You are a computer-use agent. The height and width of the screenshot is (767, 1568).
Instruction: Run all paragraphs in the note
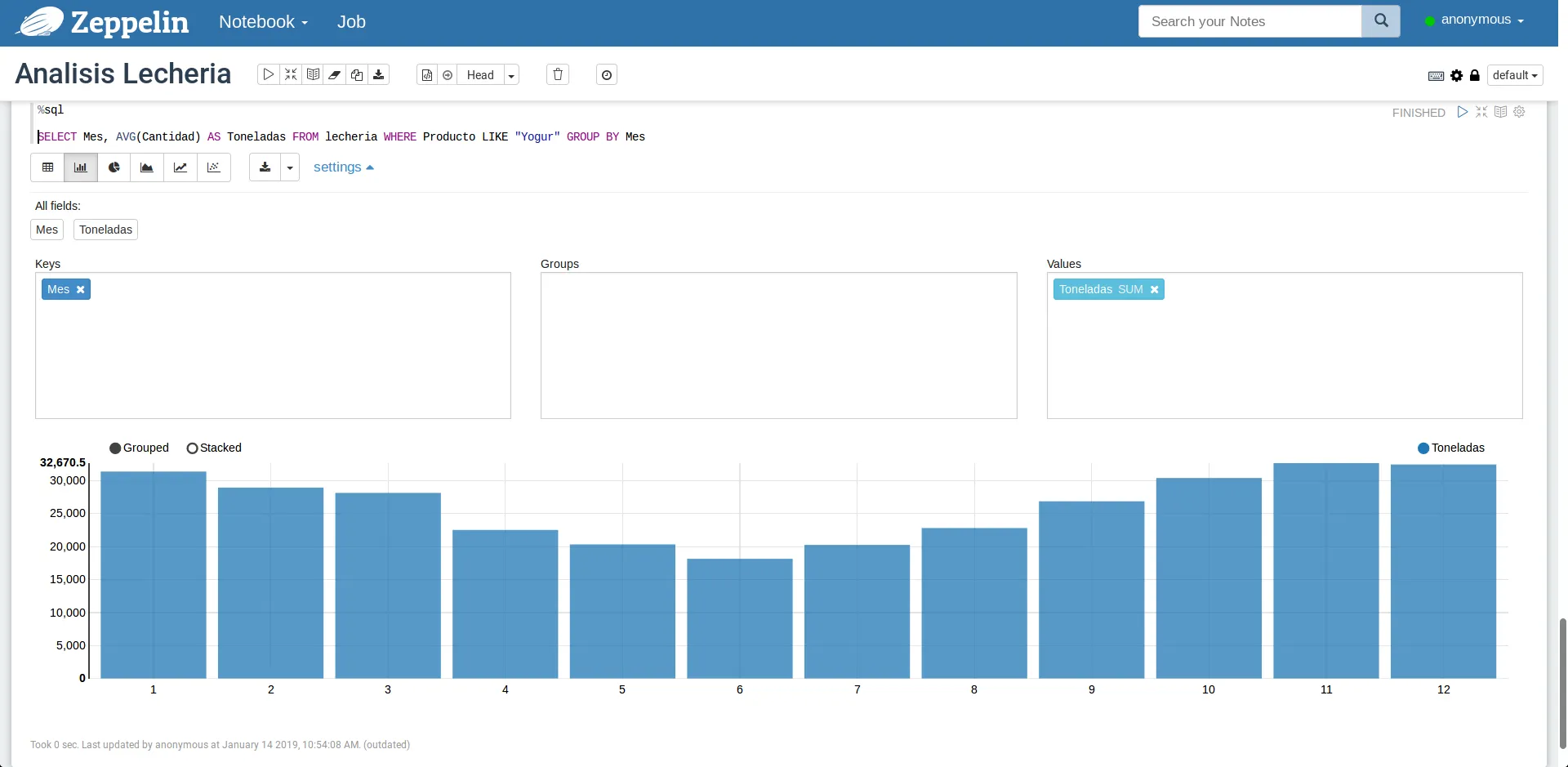tap(269, 74)
